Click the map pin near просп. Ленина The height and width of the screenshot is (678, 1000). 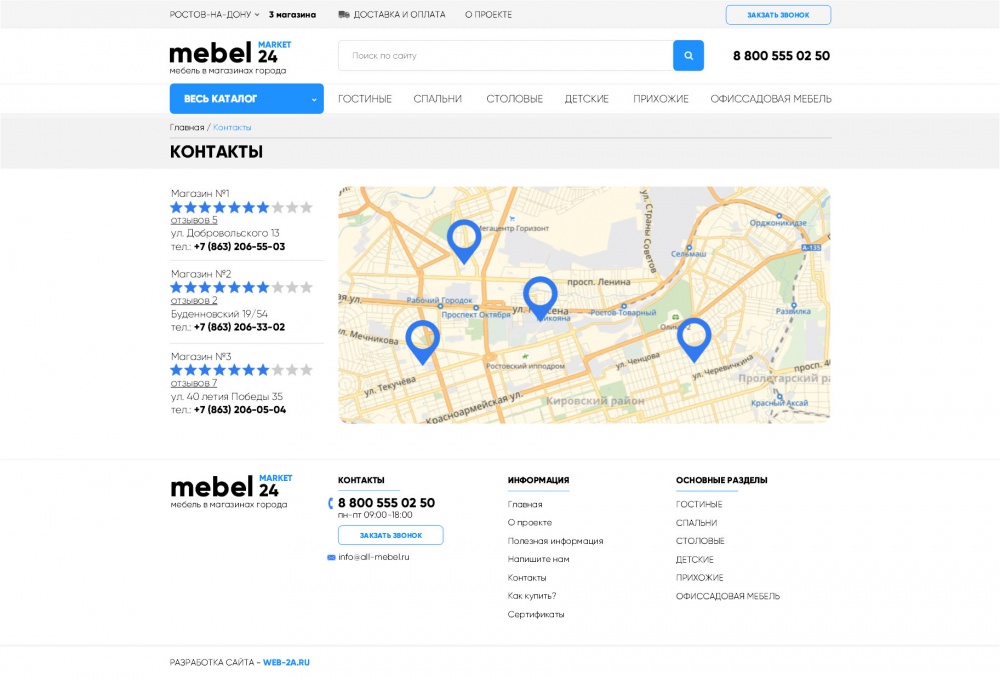click(x=540, y=298)
